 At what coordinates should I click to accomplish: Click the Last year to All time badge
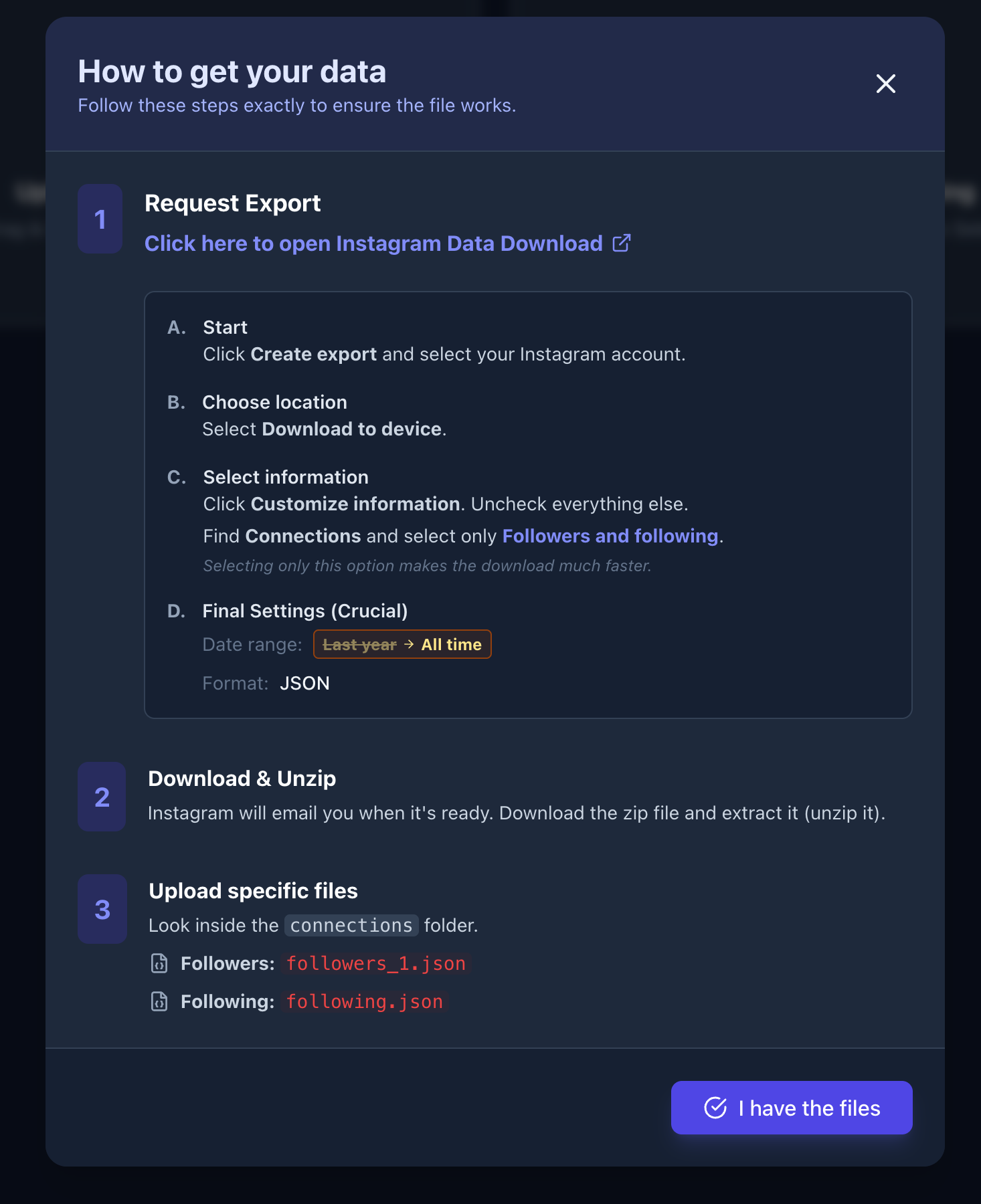402,644
